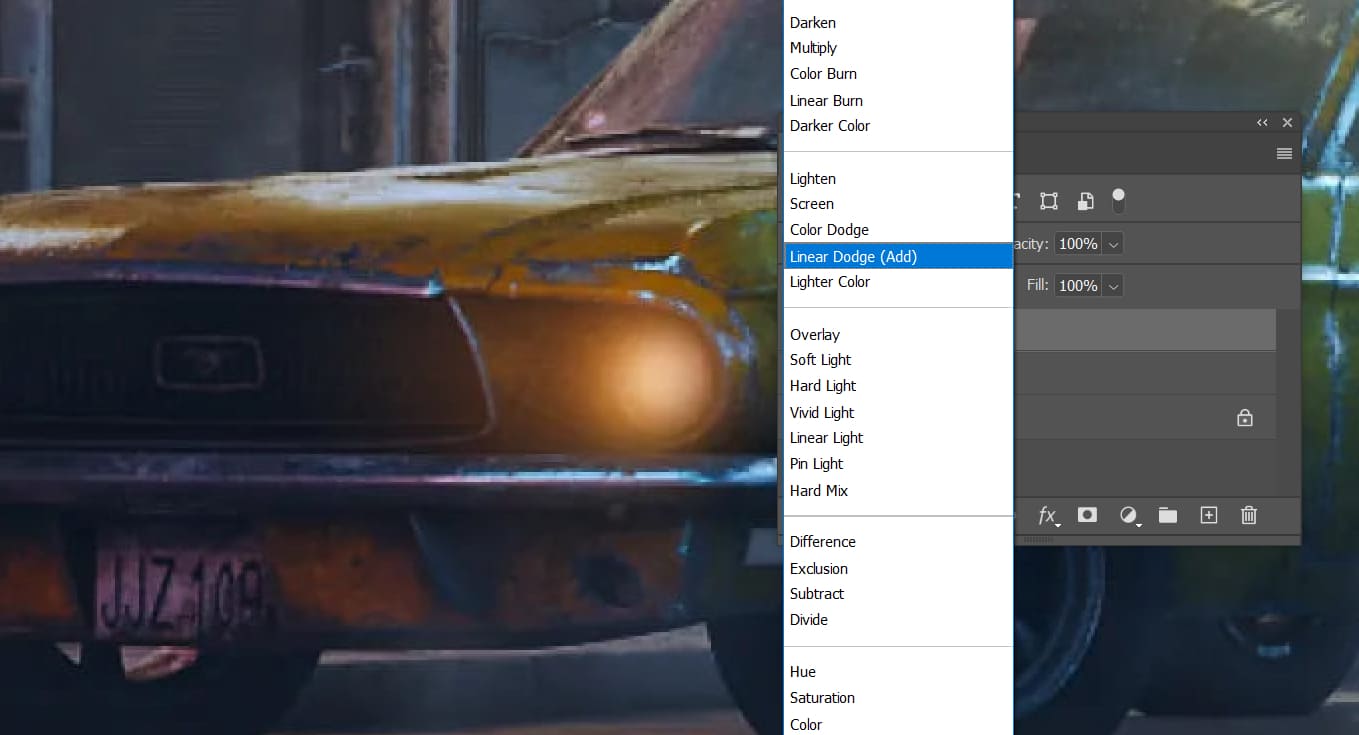Delete the selected layer
This screenshot has height=735, width=1359.
[x=1248, y=515]
